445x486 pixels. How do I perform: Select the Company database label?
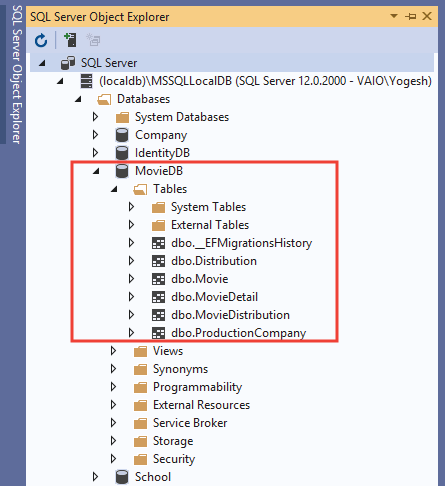tap(161, 135)
